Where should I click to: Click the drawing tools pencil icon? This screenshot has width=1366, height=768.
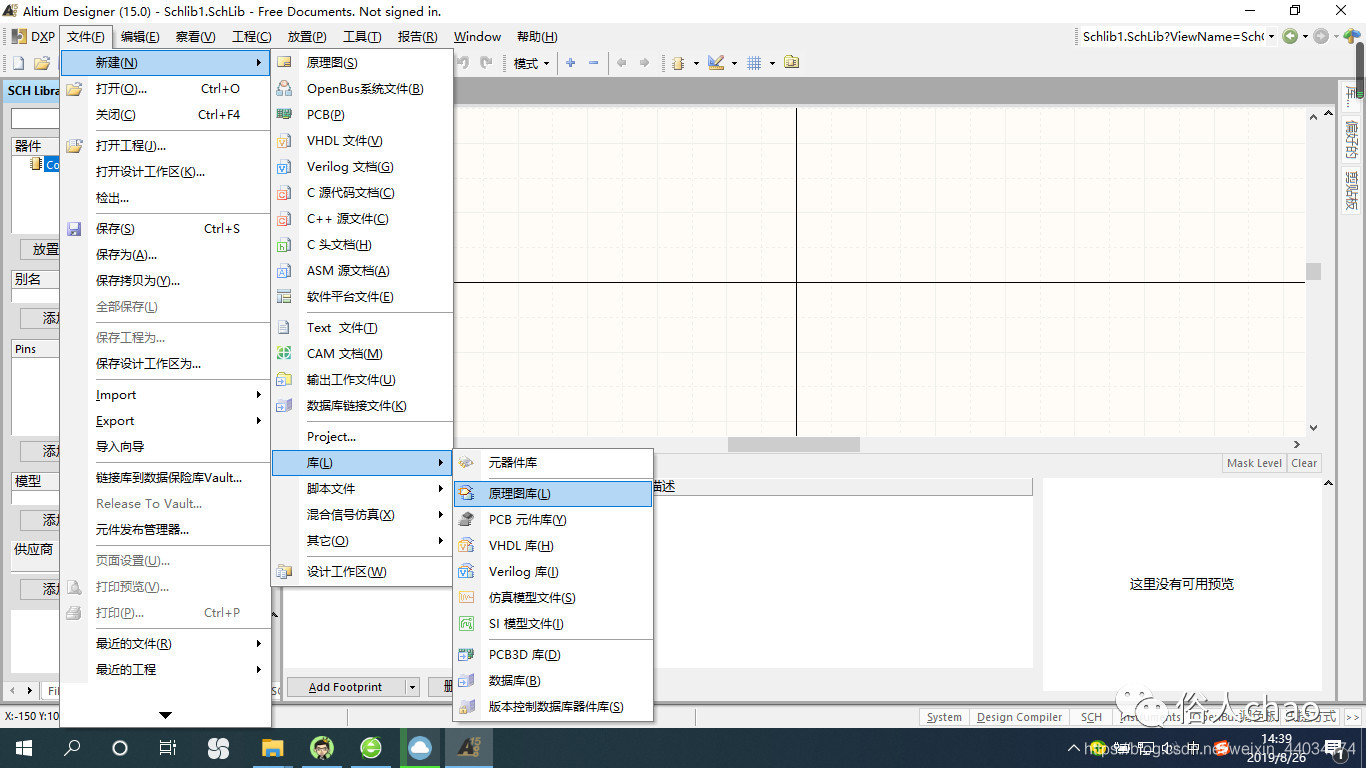point(716,63)
